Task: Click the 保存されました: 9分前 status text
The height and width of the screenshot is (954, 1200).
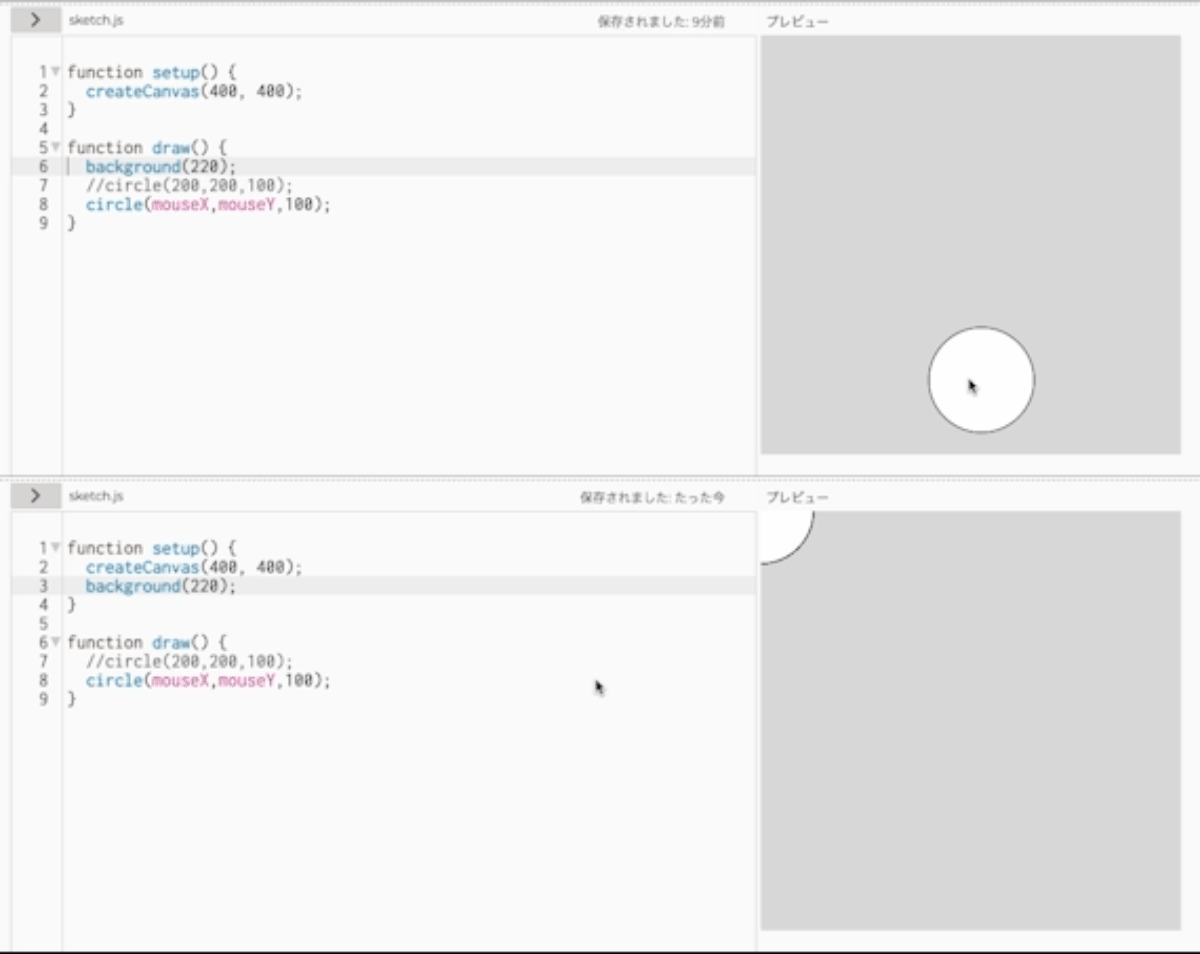Action: point(662,21)
